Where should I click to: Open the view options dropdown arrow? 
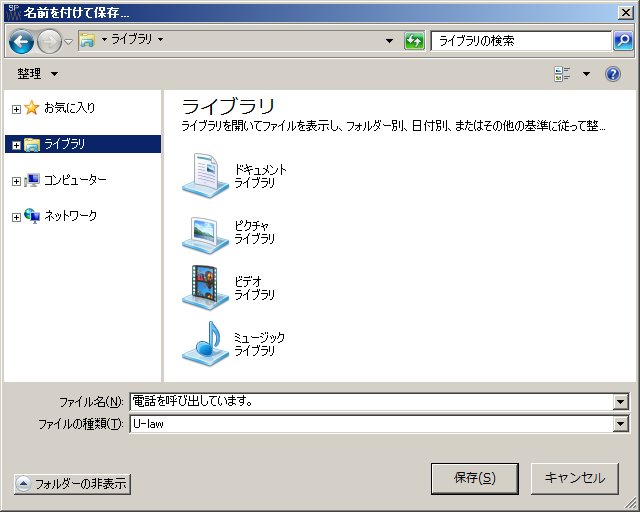point(586,74)
